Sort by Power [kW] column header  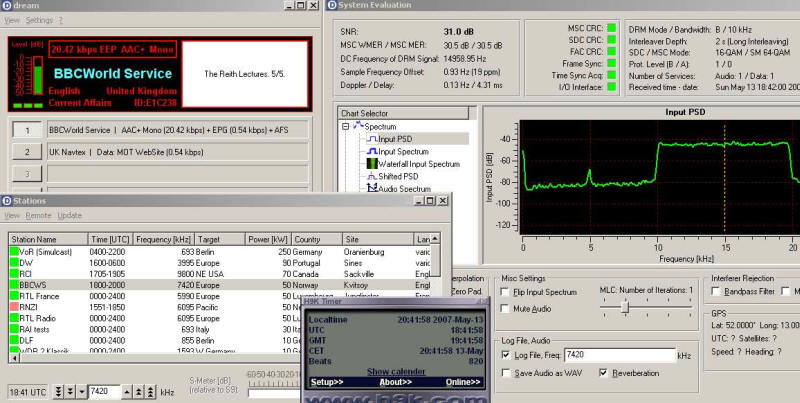coord(268,239)
